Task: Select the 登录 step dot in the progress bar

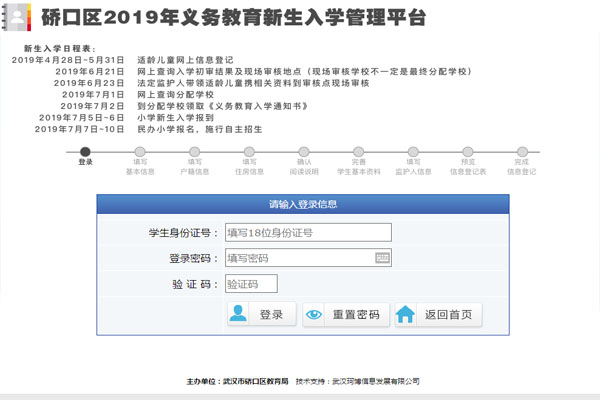Action: point(85,151)
